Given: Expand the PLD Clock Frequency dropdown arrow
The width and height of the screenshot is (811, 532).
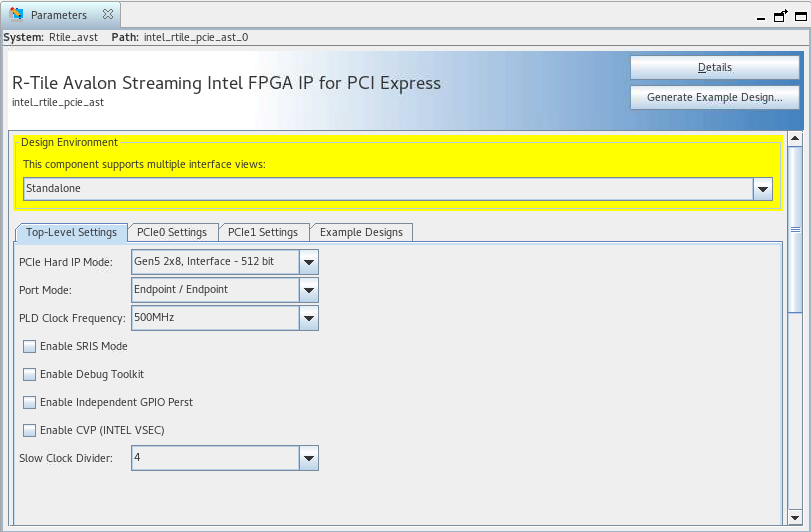Looking at the screenshot, I should pos(309,318).
